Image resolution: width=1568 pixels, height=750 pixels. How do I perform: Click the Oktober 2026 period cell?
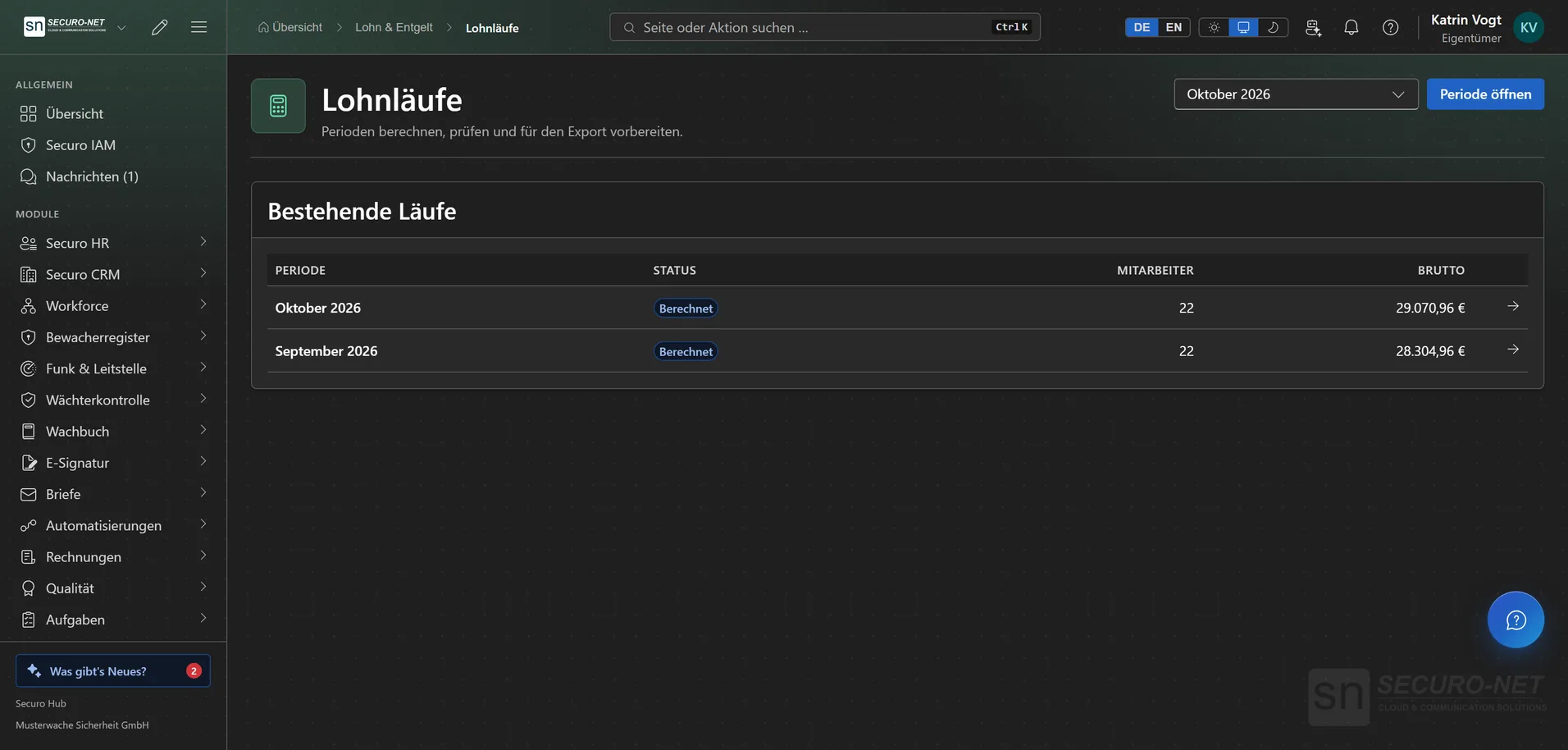(x=318, y=308)
